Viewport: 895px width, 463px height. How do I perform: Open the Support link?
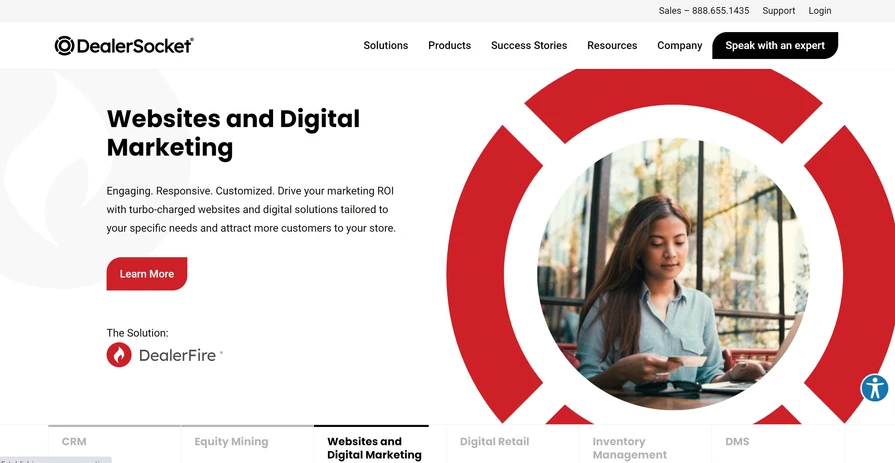click(778, 11)
